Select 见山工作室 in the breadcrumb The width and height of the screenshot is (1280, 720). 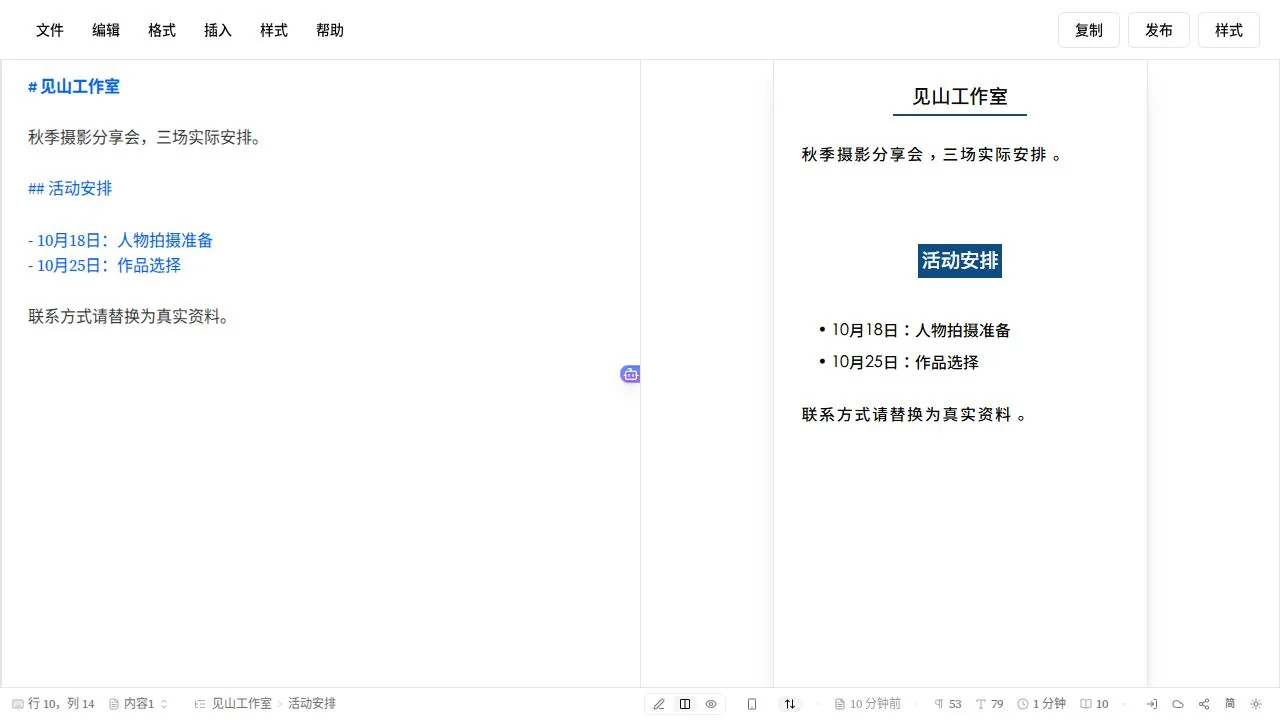[x=242, y=704]
